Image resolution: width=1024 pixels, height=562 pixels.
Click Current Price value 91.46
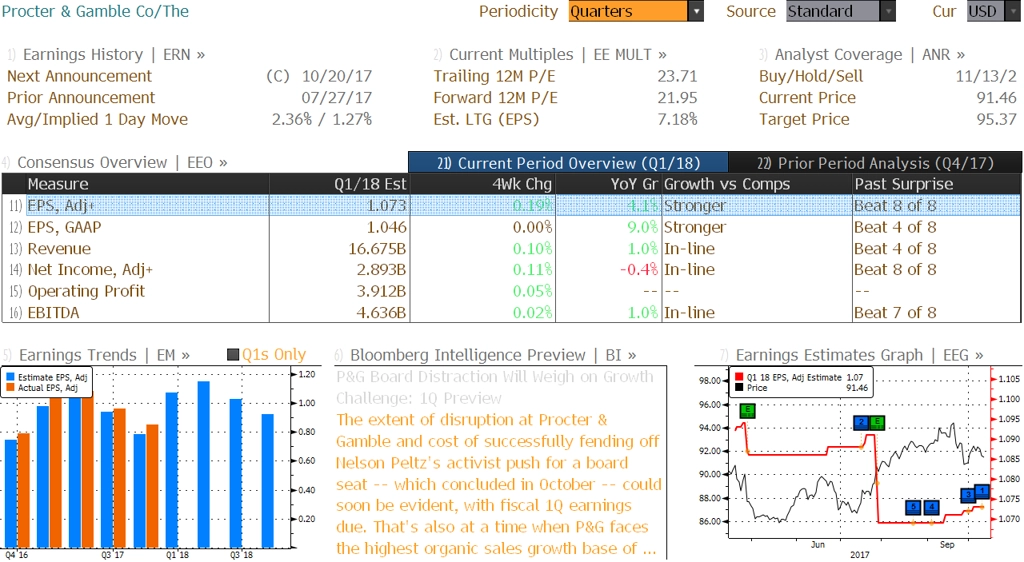(x=997, y=98)
